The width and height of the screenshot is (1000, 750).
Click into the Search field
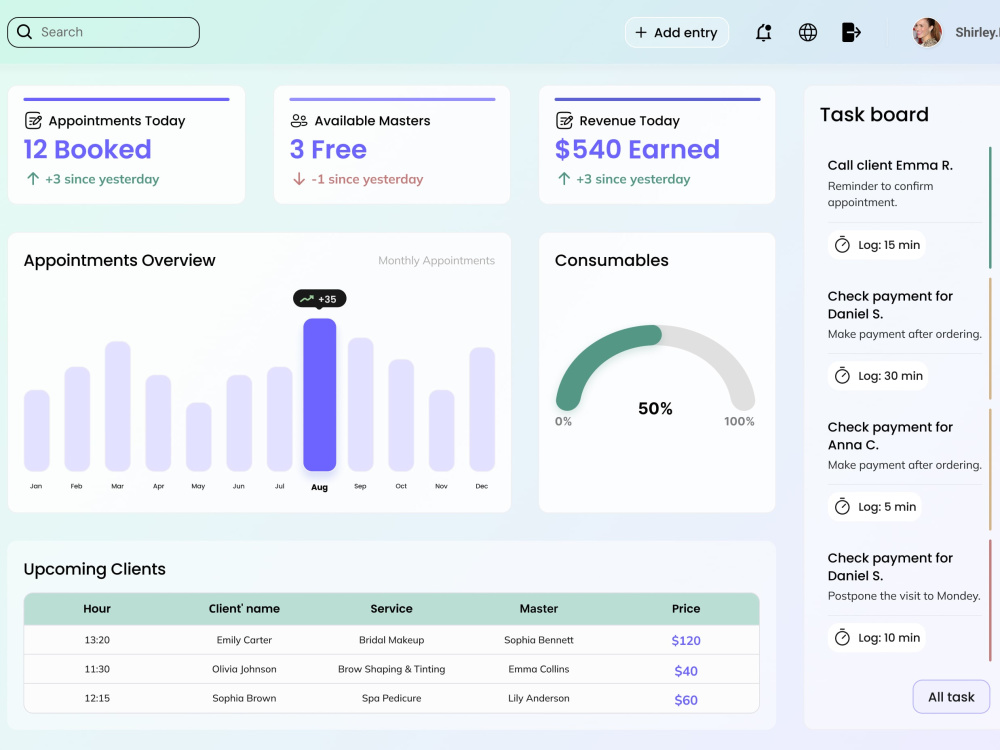click(x=103, y=32)
